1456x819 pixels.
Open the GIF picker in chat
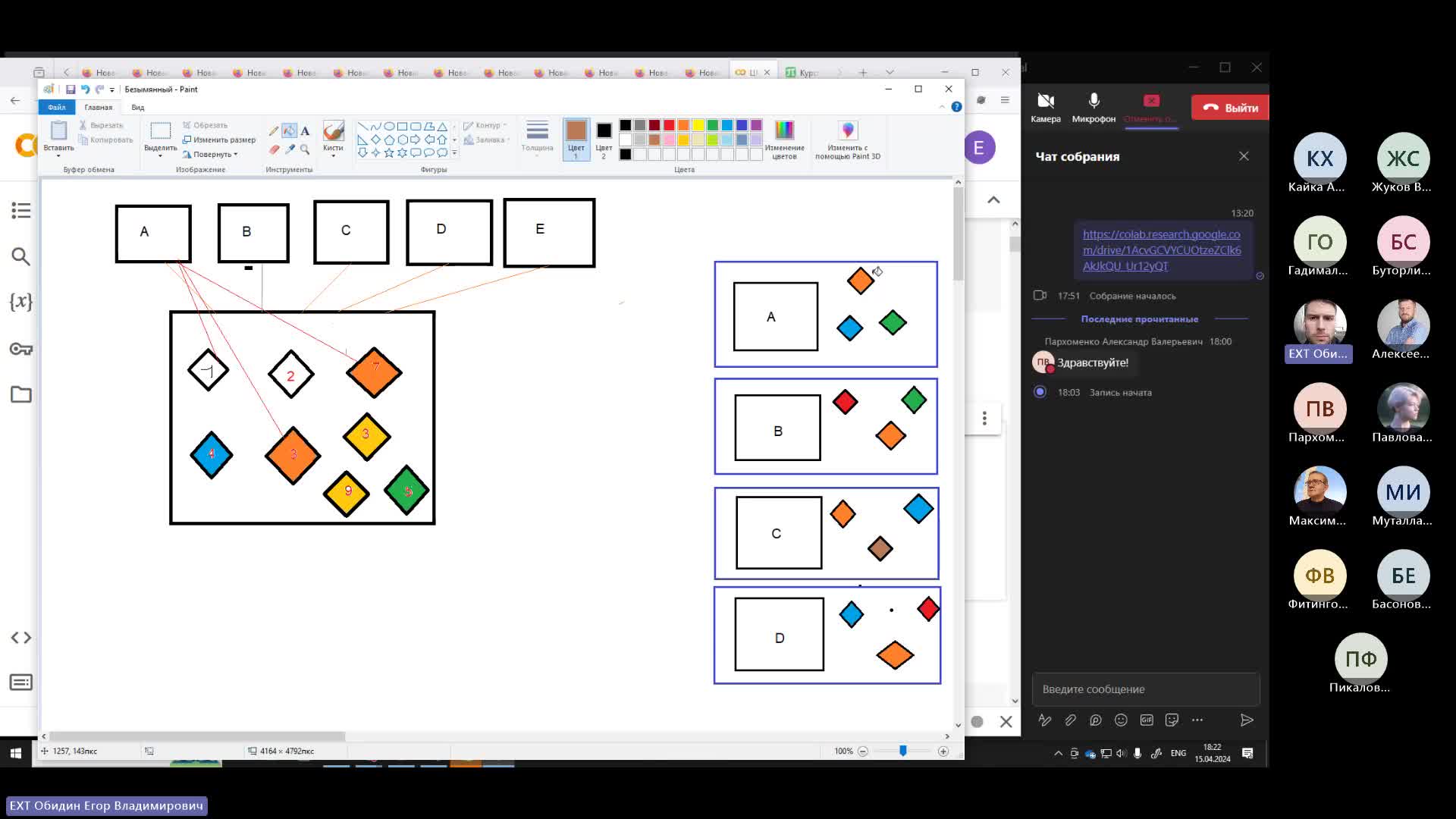click(1147, 720)
